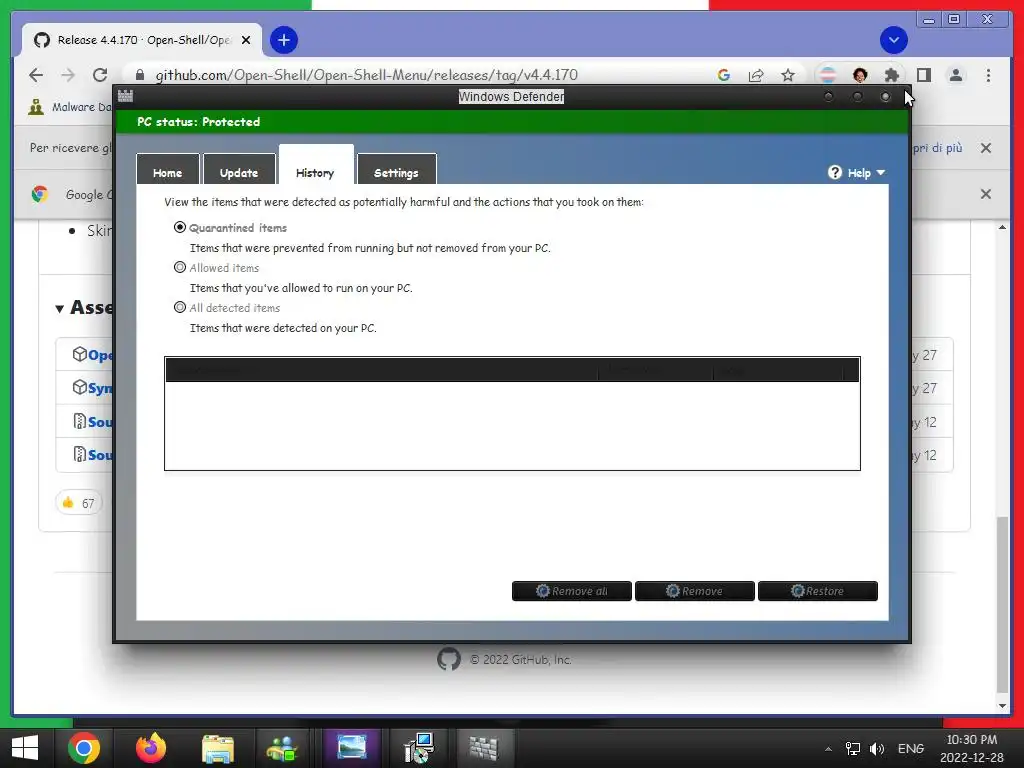Select the Allowed items radio button
The width and height of the screenshot is (1024, 768).
click(x=180, y=267)
